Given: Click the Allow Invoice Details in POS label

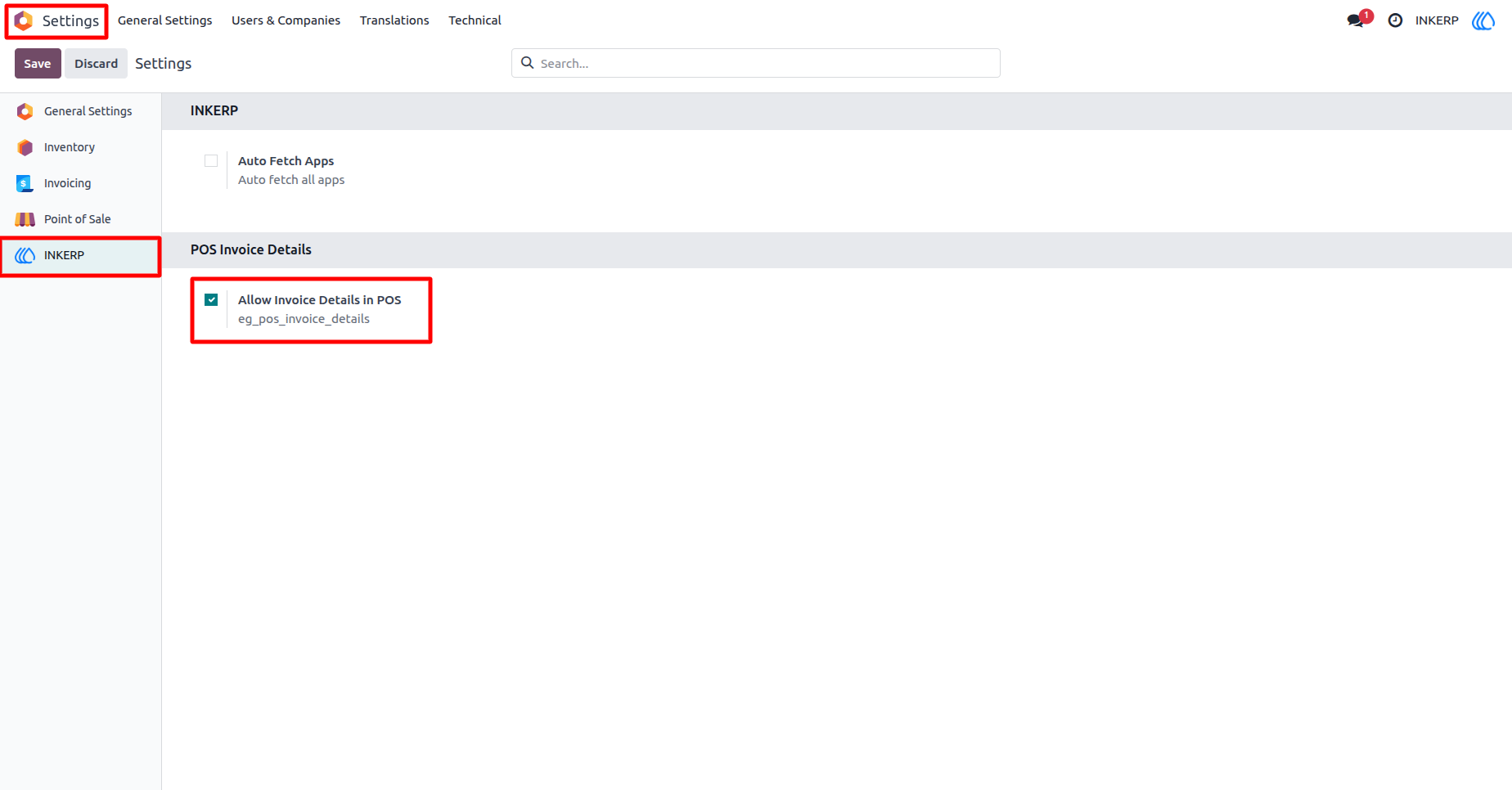Looking at the screenshot, I should 319,300.
